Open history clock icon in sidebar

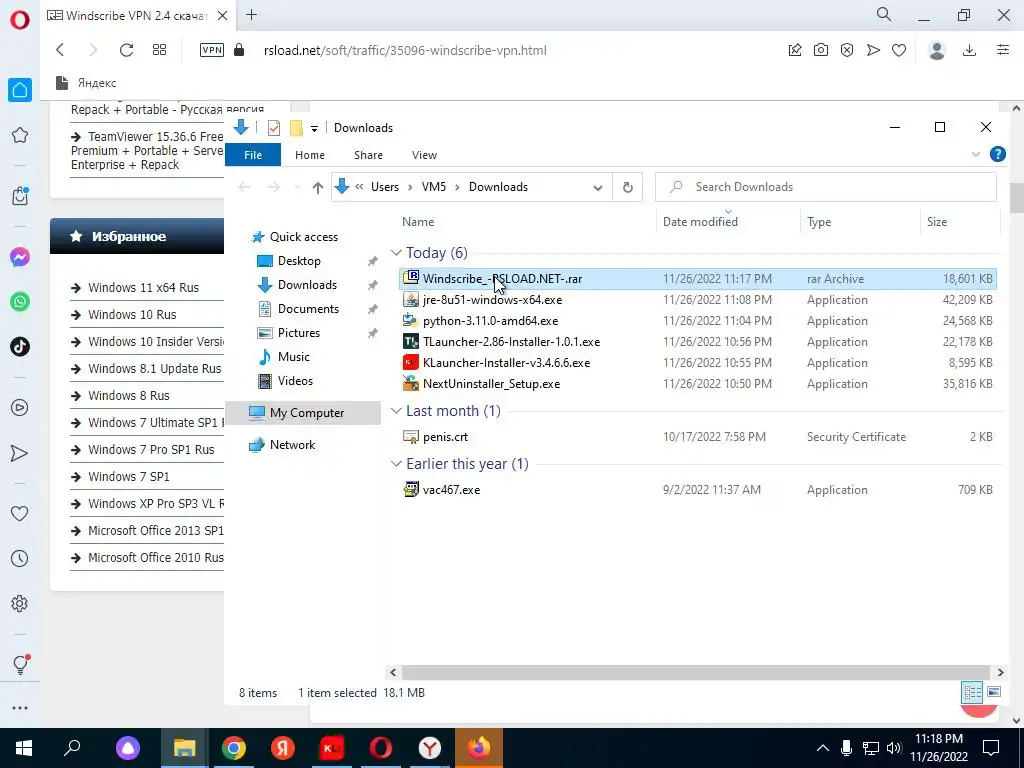20,558
